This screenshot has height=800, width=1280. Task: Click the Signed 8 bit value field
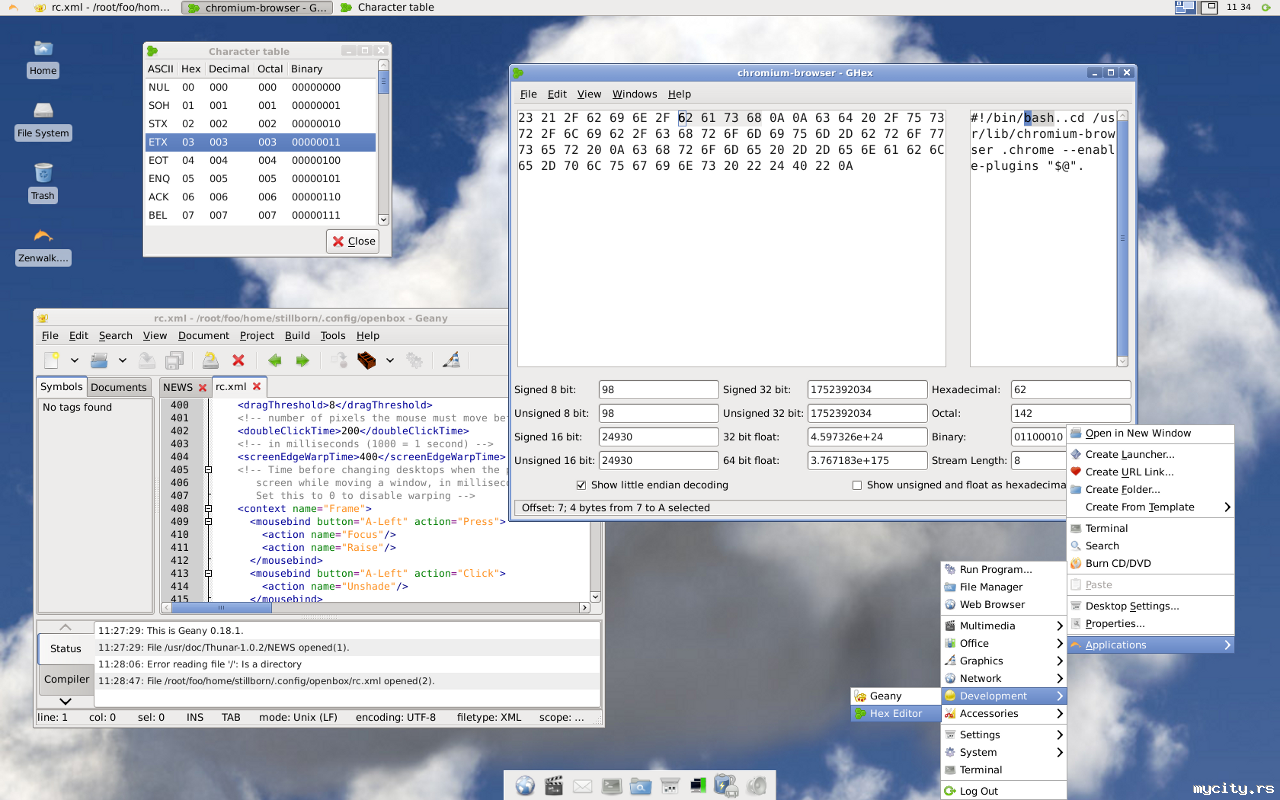(658, 389)
